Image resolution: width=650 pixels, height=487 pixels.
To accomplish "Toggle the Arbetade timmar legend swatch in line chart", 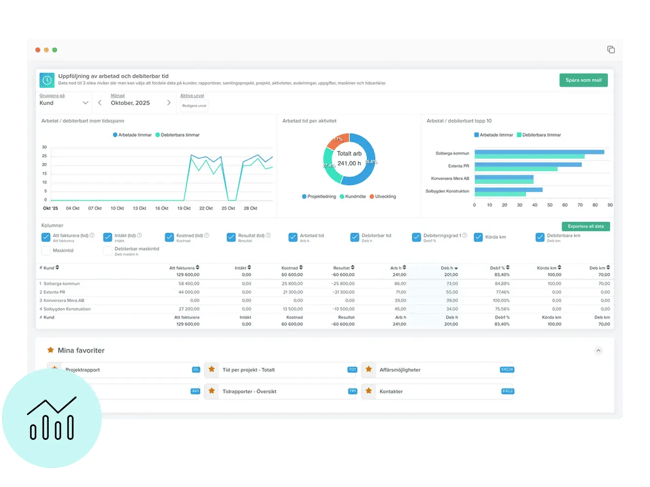I will point(106,135).
